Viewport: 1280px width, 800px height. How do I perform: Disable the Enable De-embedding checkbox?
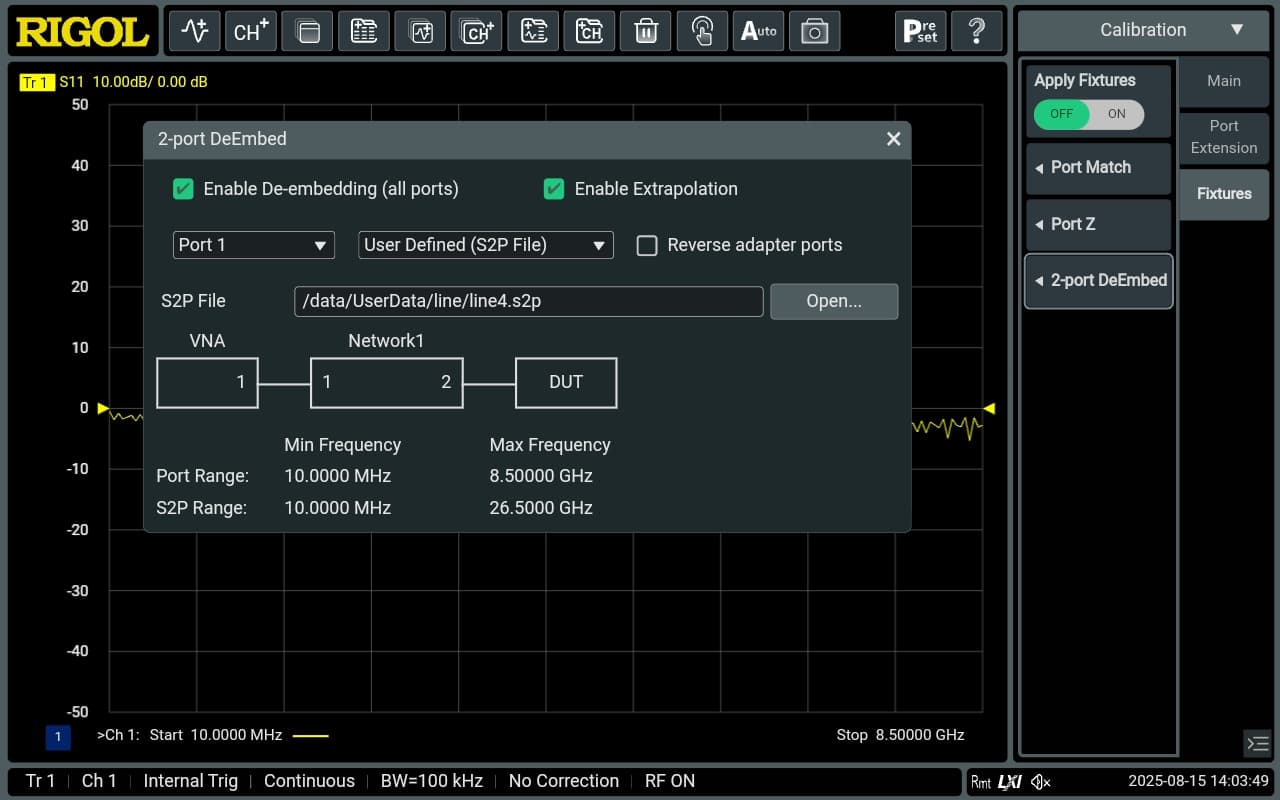click(x=183, y=188)
